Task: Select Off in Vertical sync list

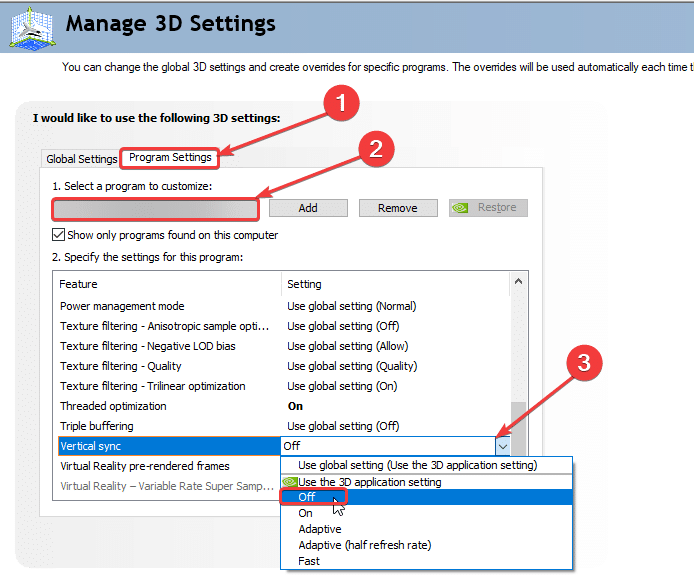Action: 308,497
